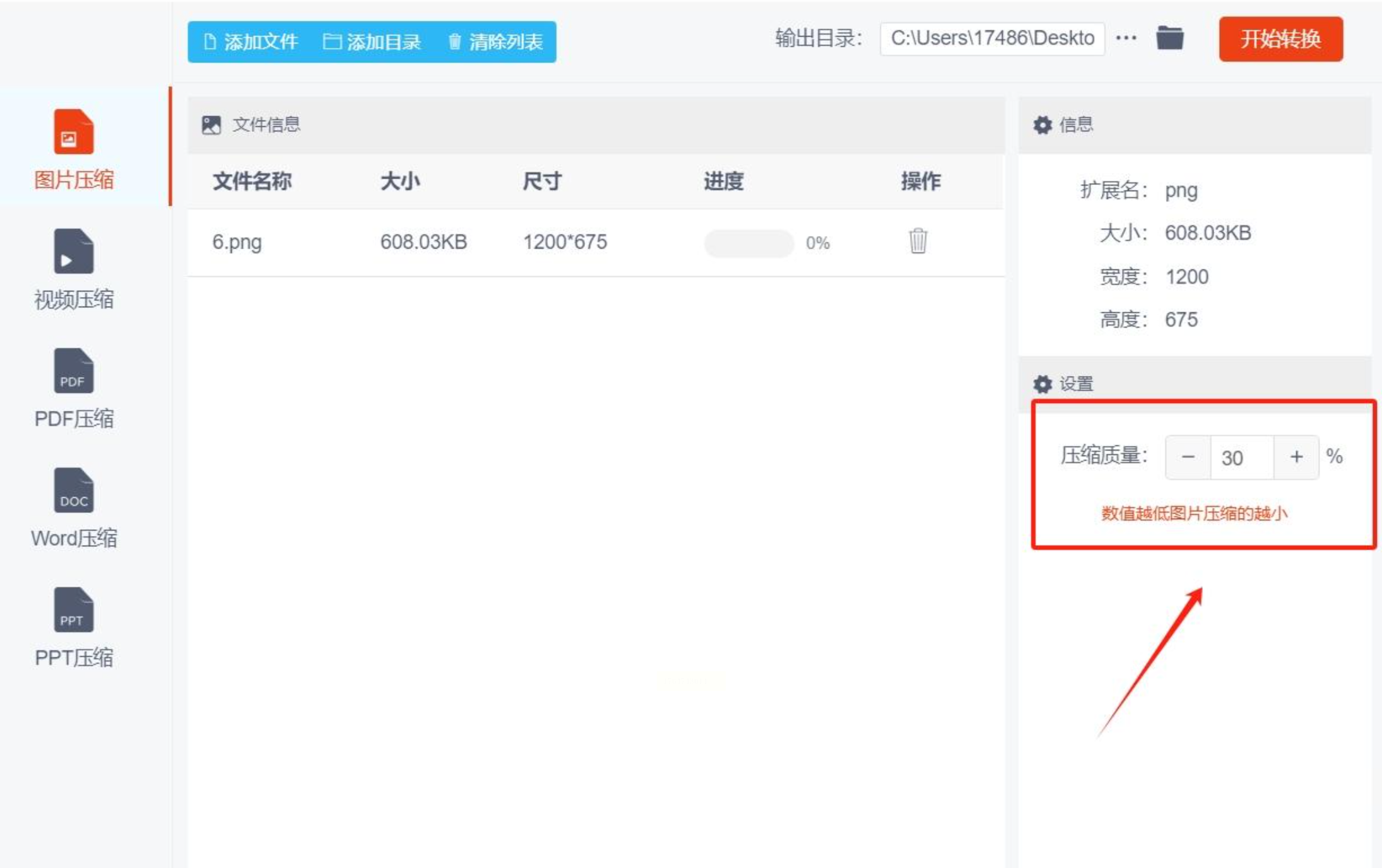Decrease compression quality with minus button
Image resolution: width=1382 pixels, height=868 pixels.
pyautogui.click(x=1188, y=457)
